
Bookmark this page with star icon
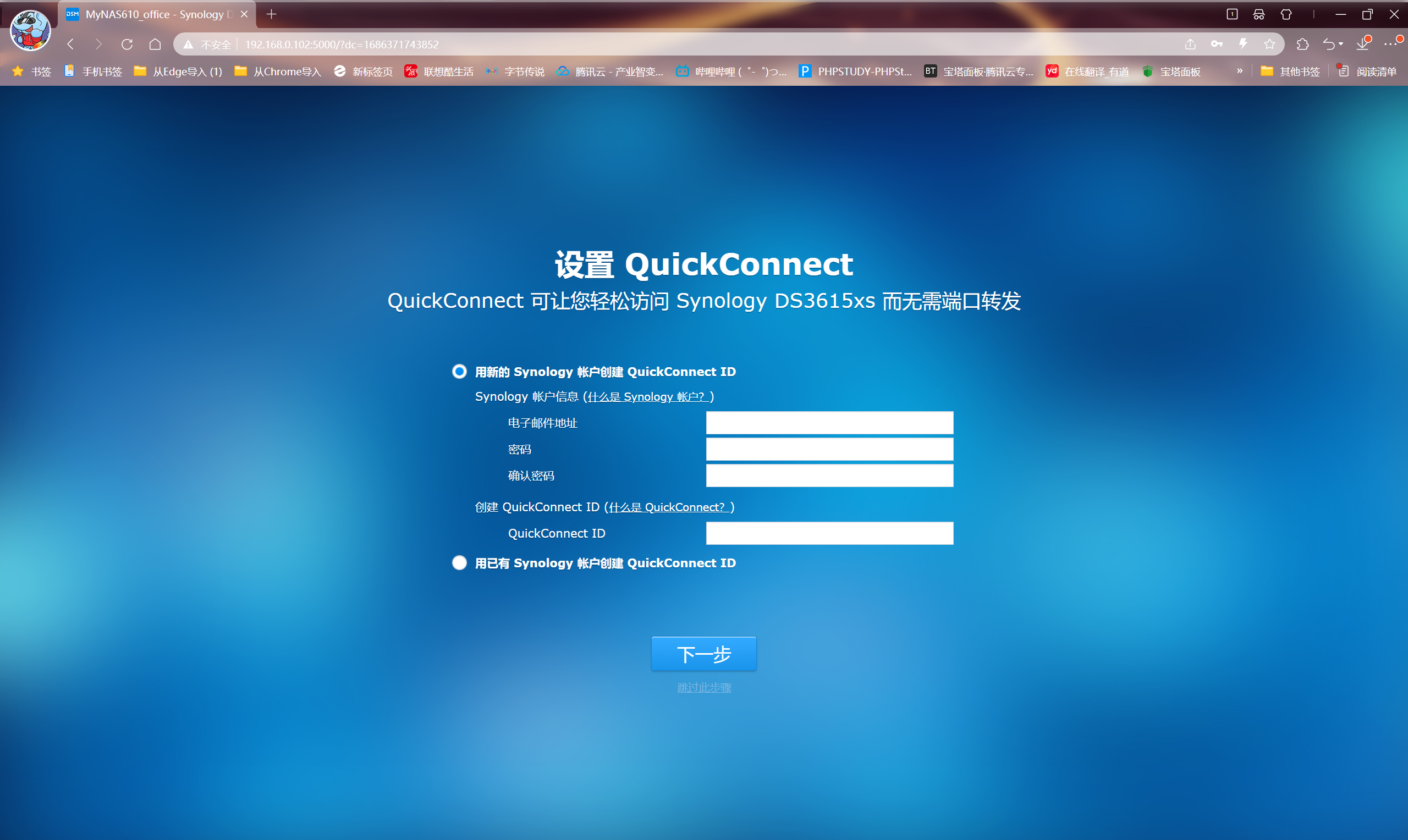pyautogui.click(x=1270, y=44)
